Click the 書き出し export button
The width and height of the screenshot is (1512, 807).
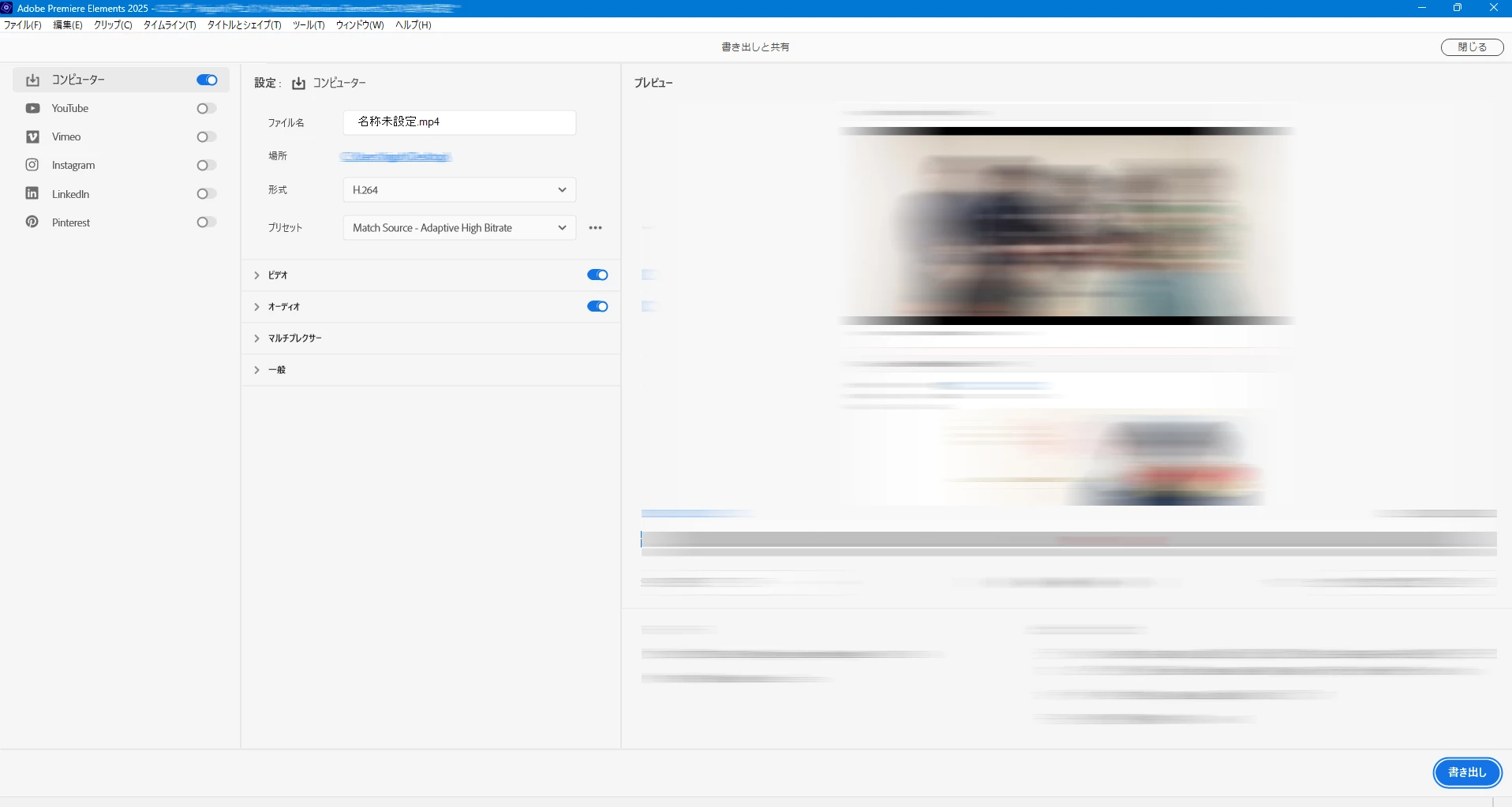point(1467,772)
